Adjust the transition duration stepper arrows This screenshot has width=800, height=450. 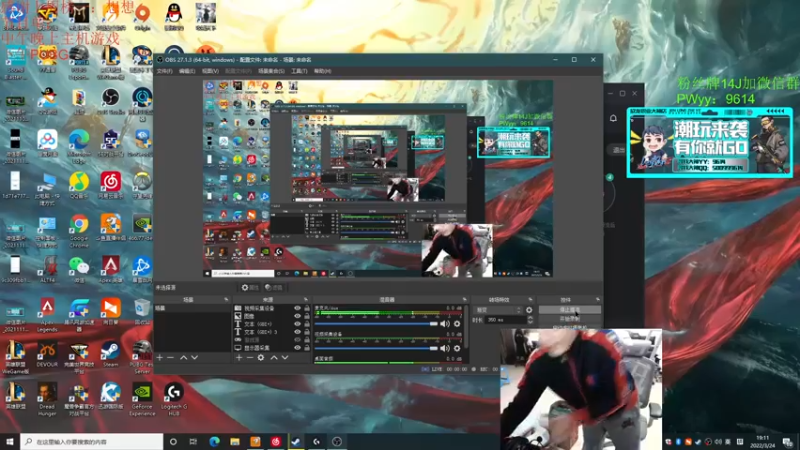531,320
